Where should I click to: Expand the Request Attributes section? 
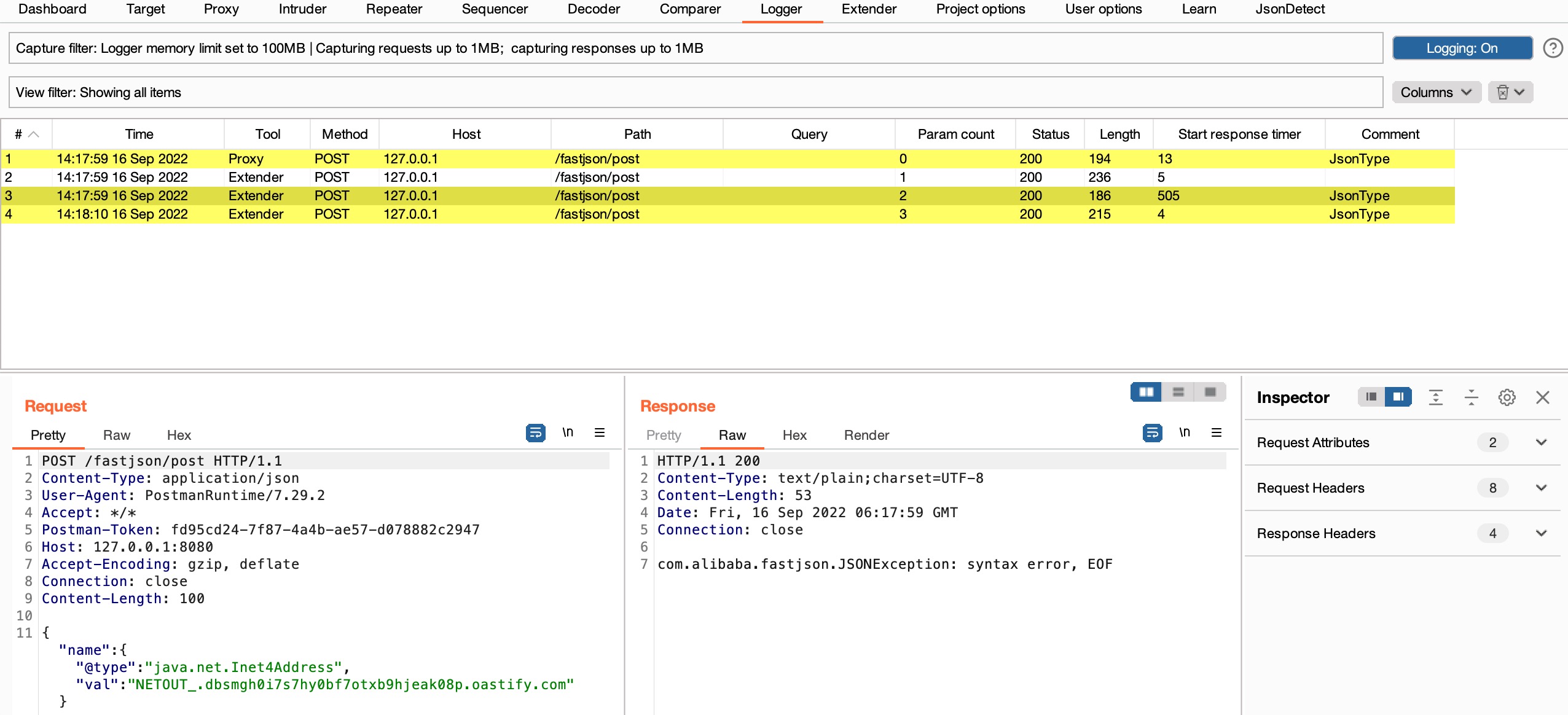coord(1541,442)
